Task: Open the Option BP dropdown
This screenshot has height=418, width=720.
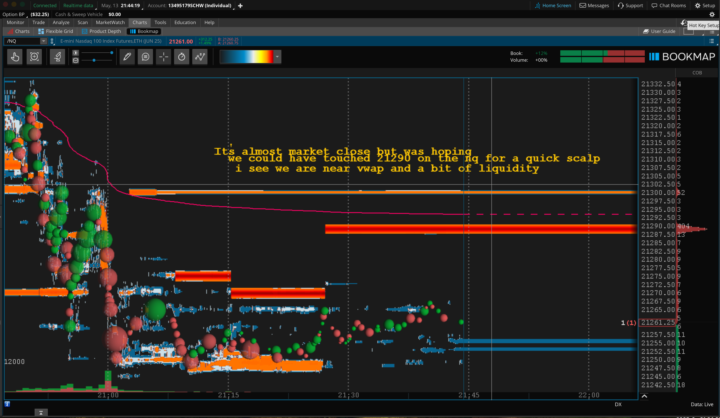Action: click(x=15, y=14)
